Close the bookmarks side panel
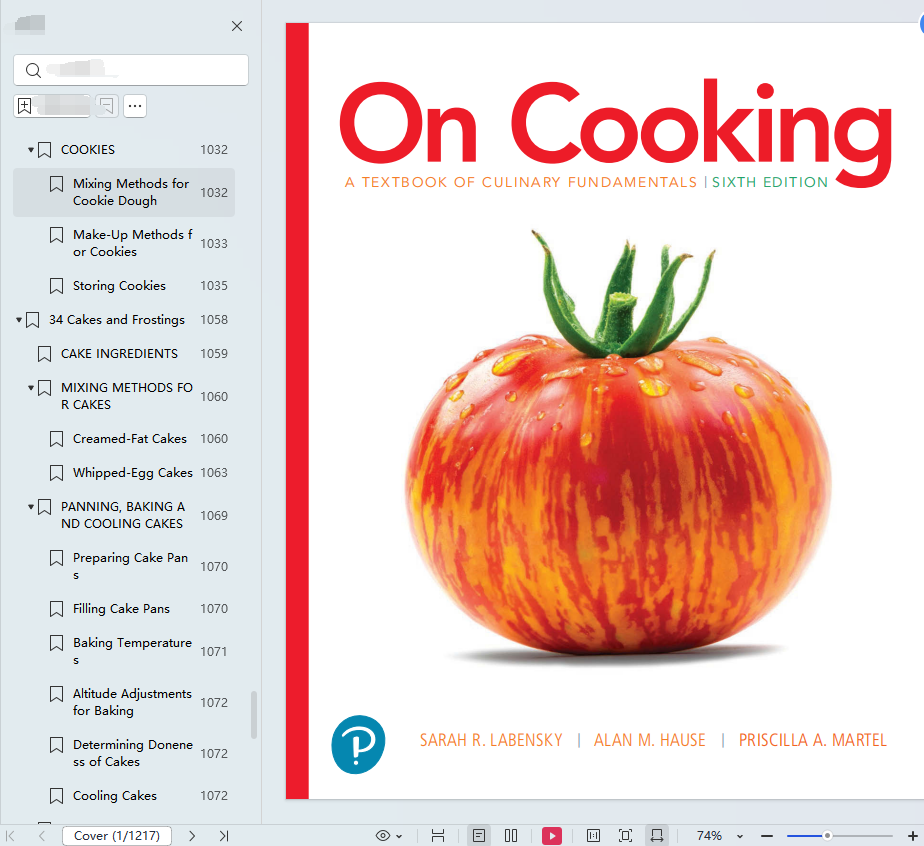924x846 pixels. point(237,26)
